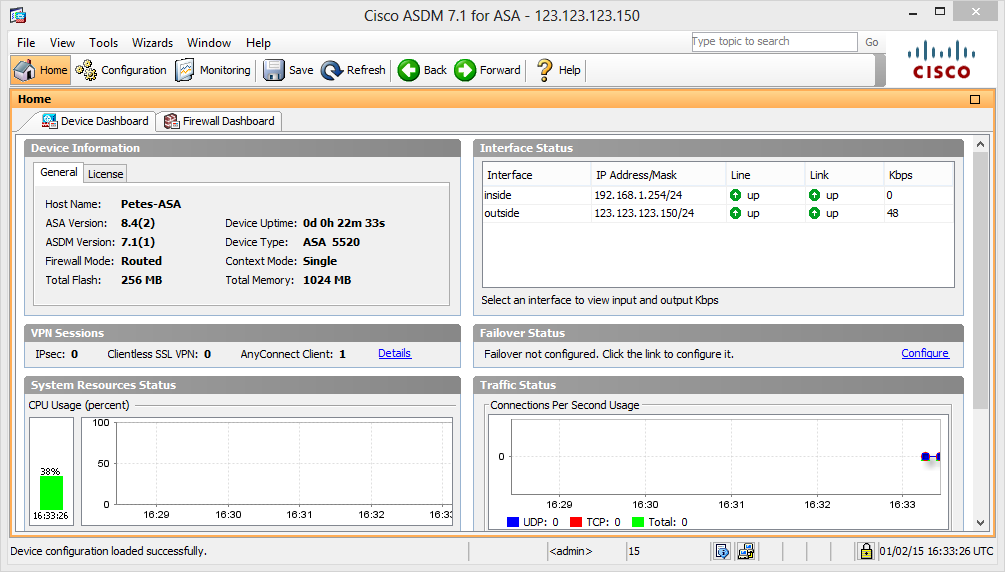
Task: Click the green Total legend swatch
Action: [638, 522]
